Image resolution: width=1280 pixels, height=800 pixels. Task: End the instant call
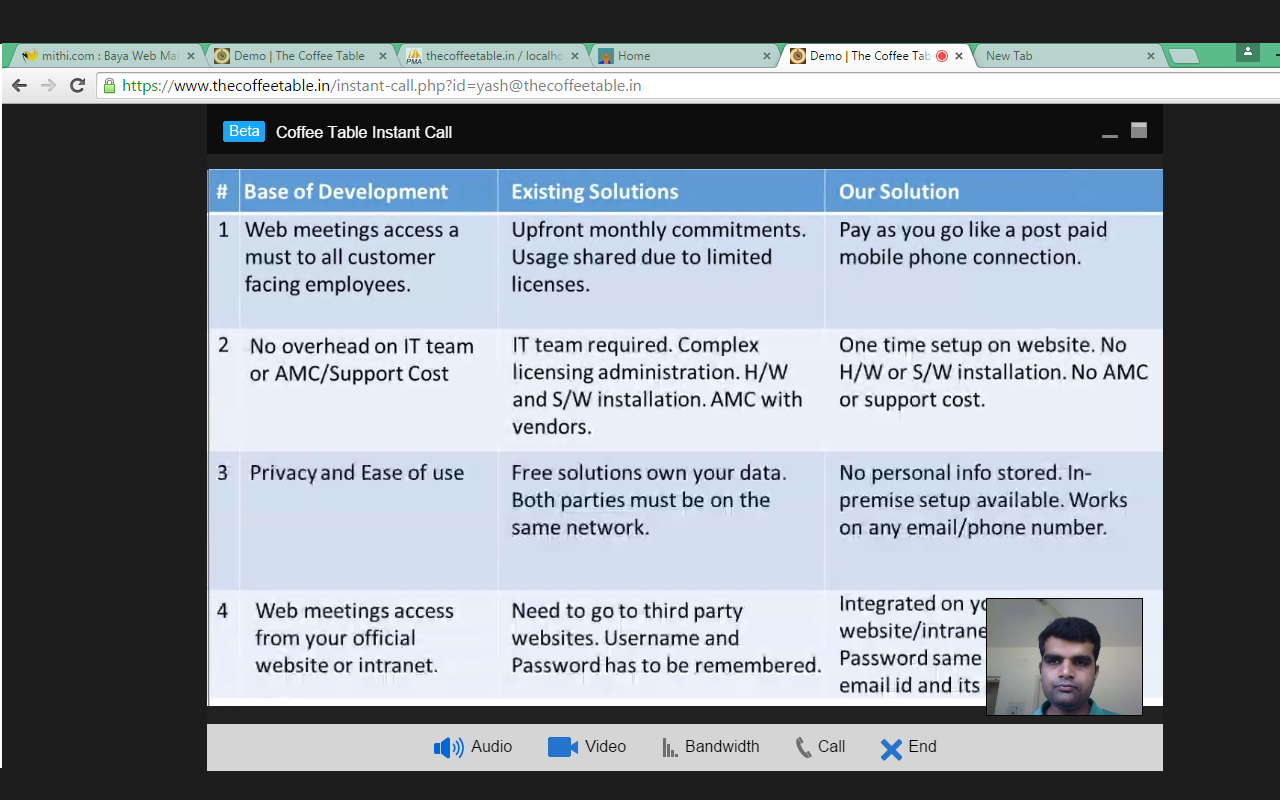click(891, 748)
